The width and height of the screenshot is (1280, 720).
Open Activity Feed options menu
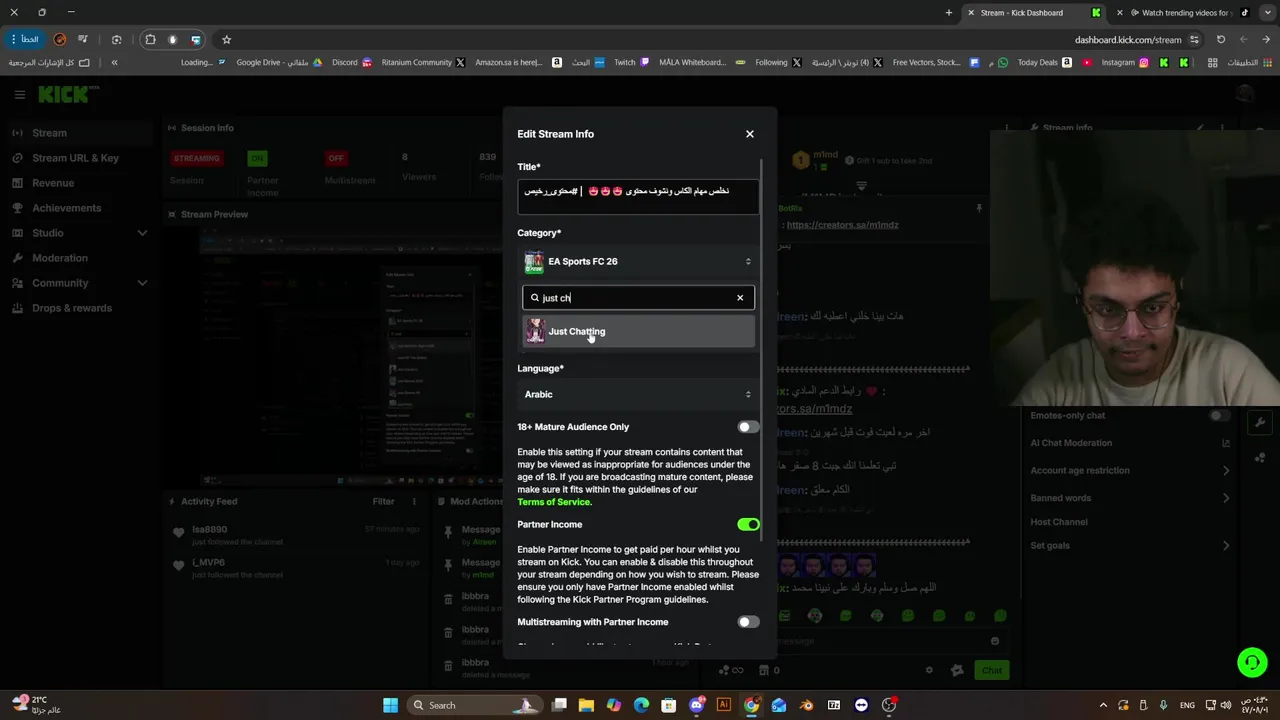click(x=414, y=502)
